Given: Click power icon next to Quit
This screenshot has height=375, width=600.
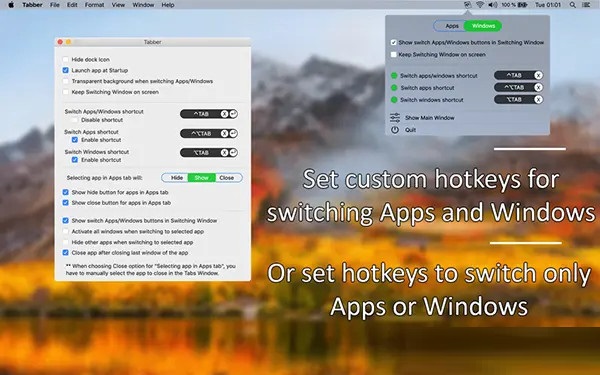Looking at the screenshot, I should pos(395,130).
